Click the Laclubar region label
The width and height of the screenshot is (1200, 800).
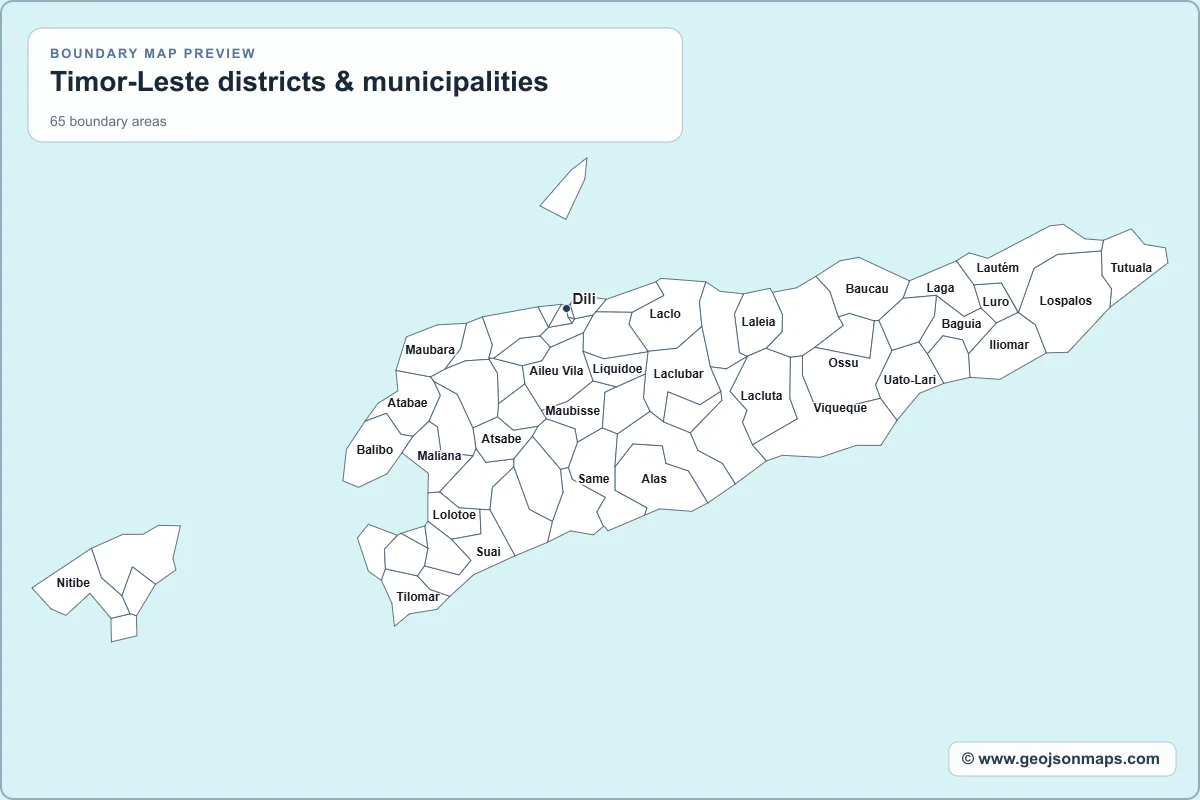pos(679,374)
